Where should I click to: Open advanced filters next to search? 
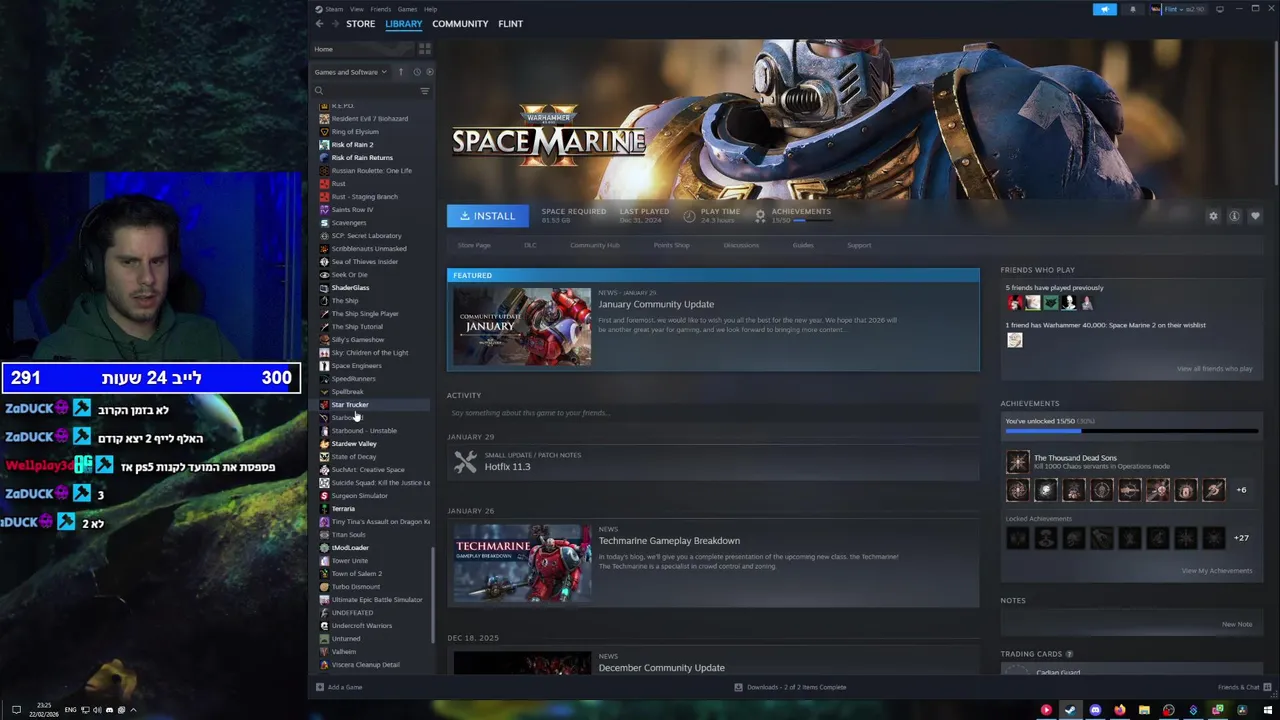[x=424, y=91]
